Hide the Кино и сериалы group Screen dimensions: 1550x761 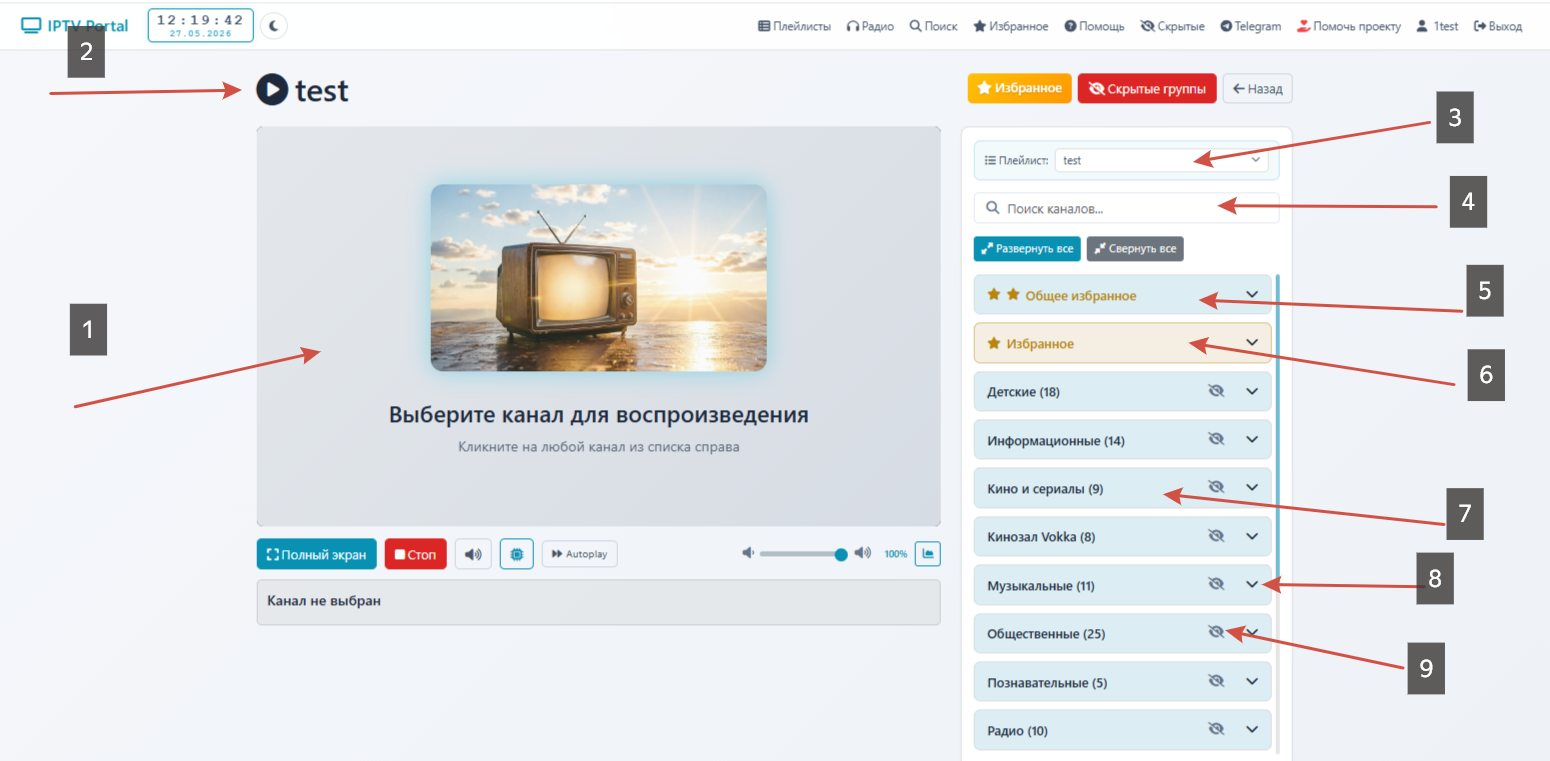click(1216, 487)
